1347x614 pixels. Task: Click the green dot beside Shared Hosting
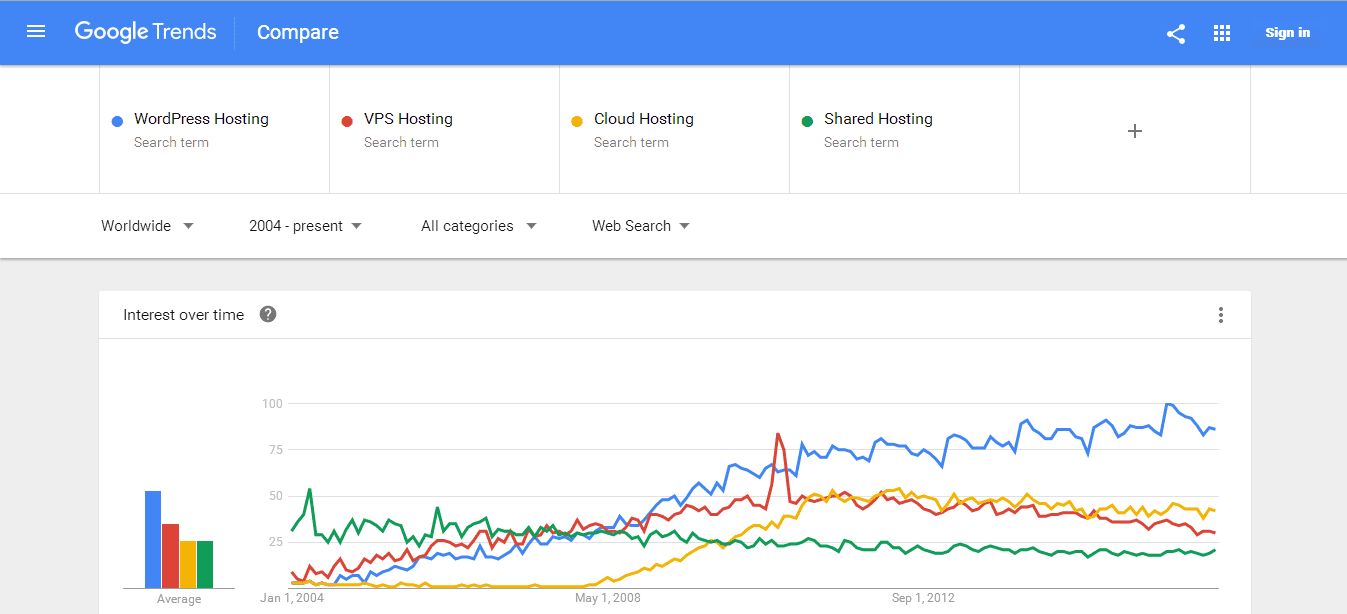tap(807, 121)
